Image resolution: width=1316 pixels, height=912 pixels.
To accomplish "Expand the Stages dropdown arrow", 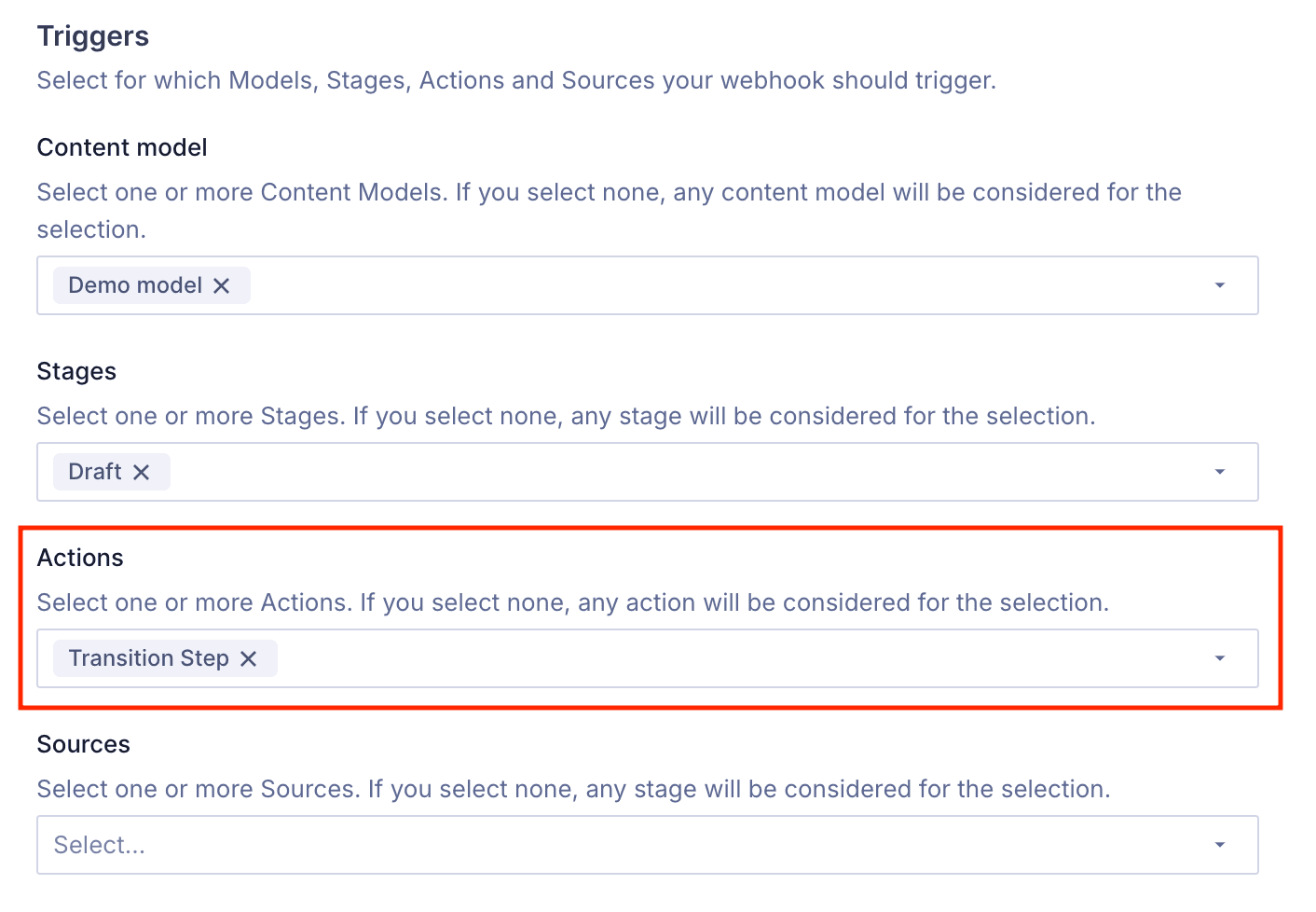I will pos(1219,472).
